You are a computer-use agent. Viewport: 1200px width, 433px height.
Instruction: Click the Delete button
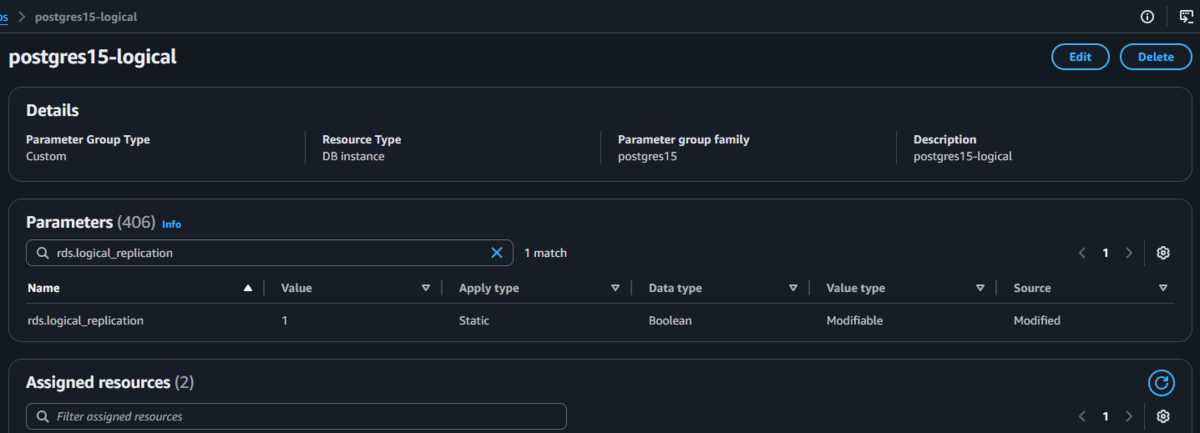[x=1156, y=57]
